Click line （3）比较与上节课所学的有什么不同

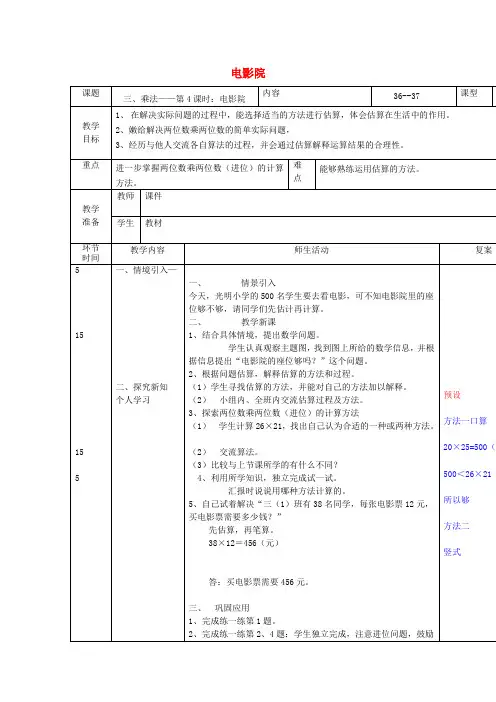coord(265,465)
